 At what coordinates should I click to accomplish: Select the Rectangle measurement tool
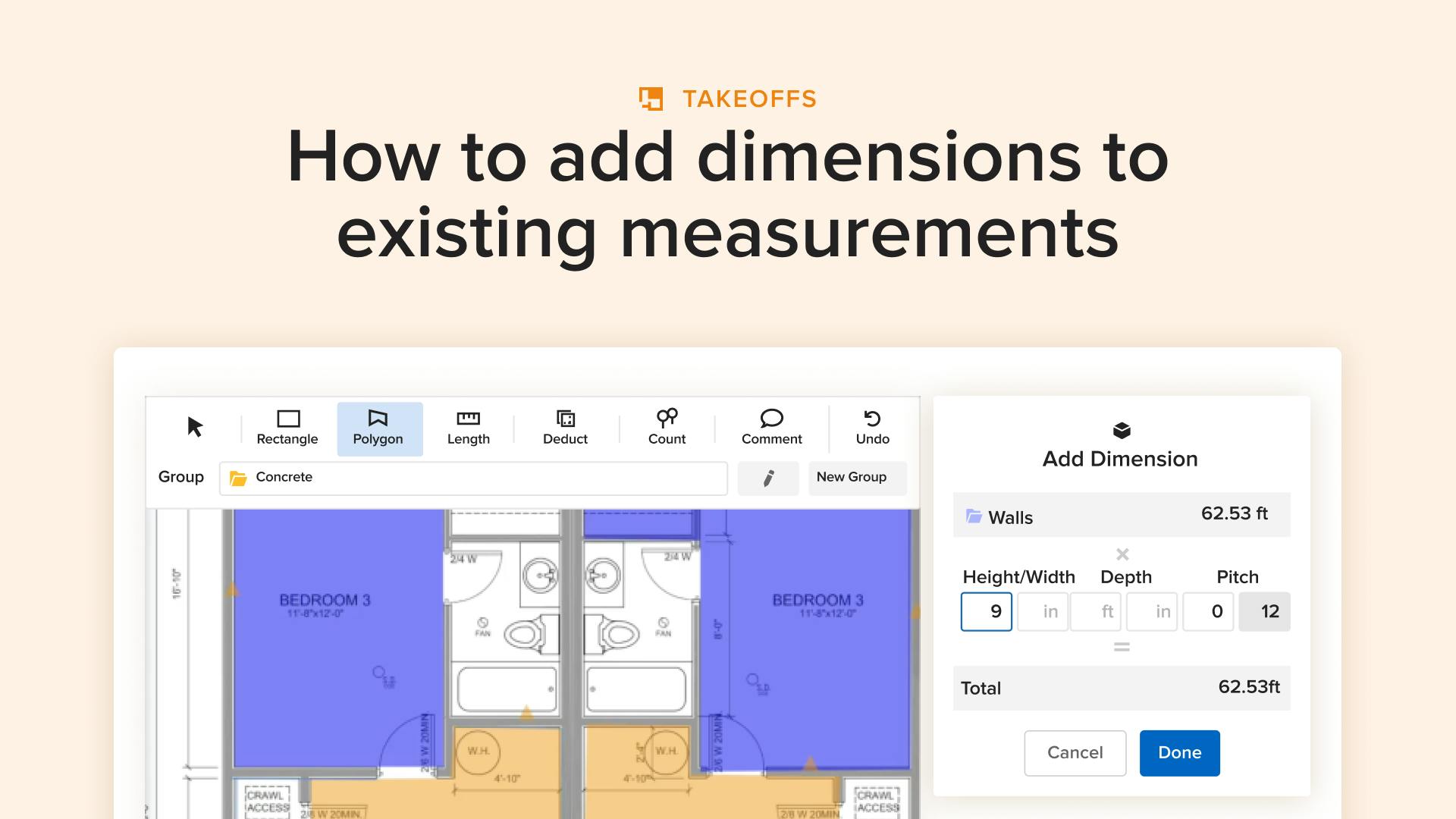click(x=287, y=428)
